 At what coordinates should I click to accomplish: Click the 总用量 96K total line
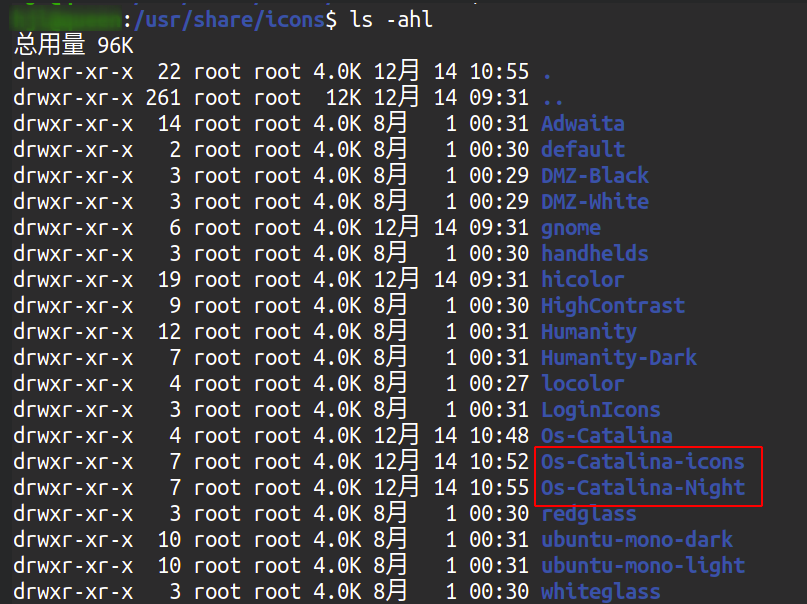point(74,45)
